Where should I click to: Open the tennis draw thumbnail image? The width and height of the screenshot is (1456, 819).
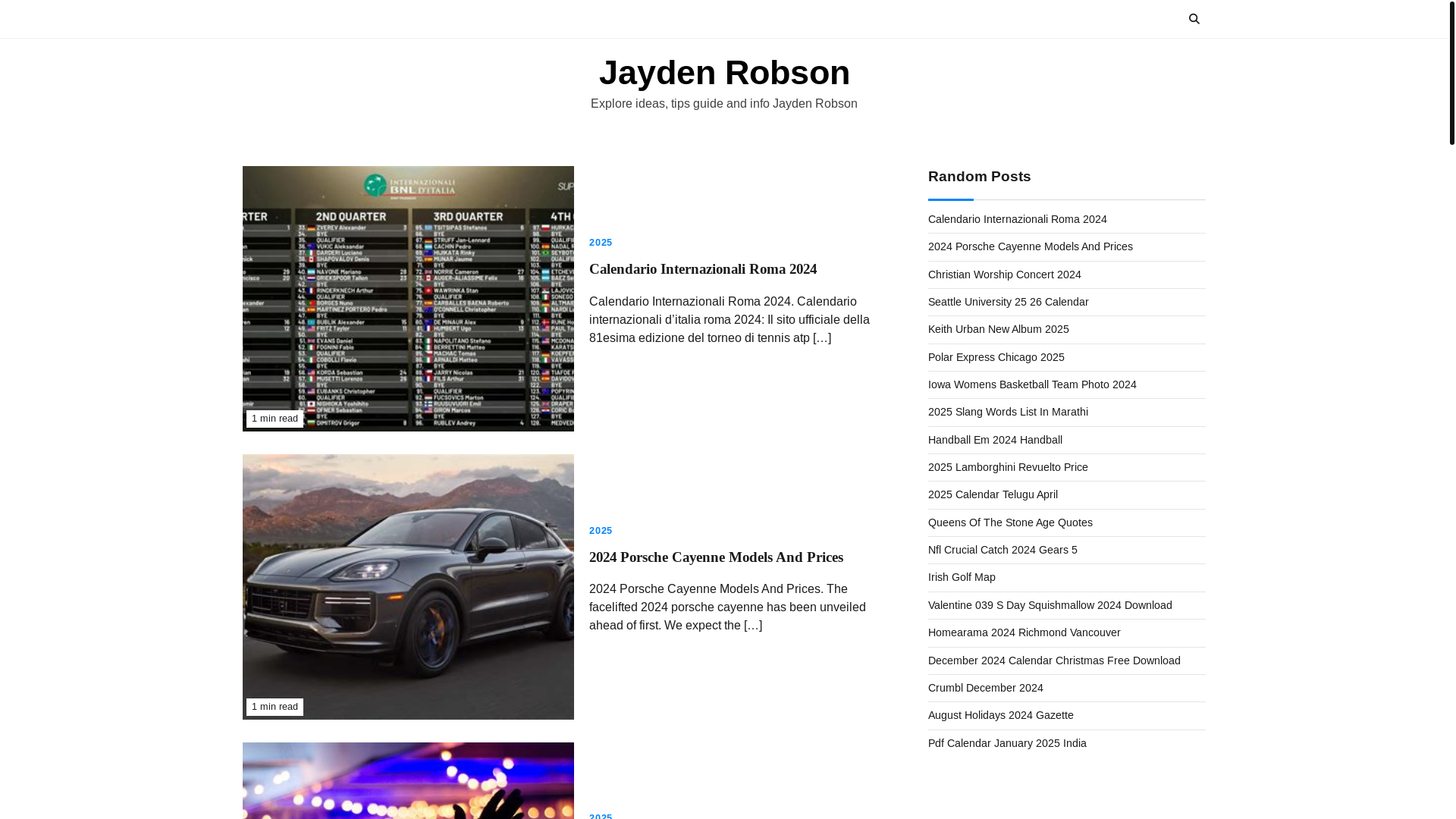point(408,299)
